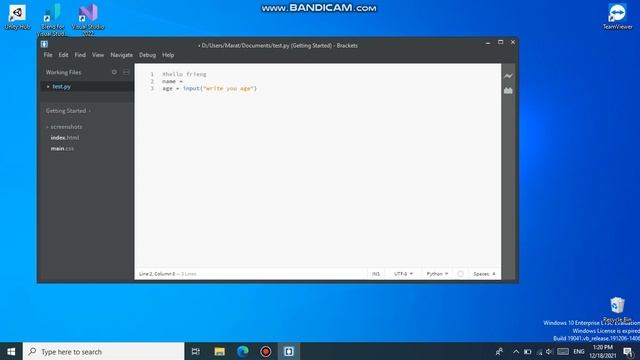Screen dimensions: 640x360
Task: Click battery tray icon
Action: pos(527,352)
